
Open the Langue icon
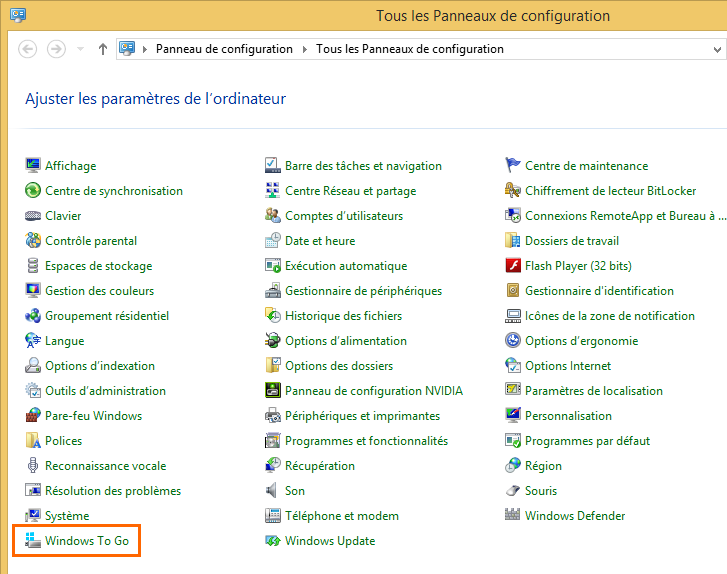pos(33,340)
